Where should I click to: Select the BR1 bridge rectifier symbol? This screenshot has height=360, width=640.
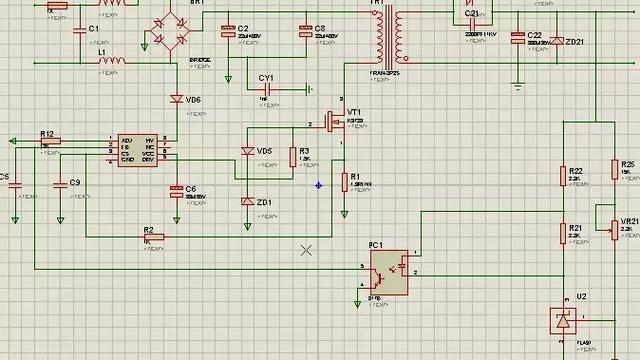pos(170,31)
